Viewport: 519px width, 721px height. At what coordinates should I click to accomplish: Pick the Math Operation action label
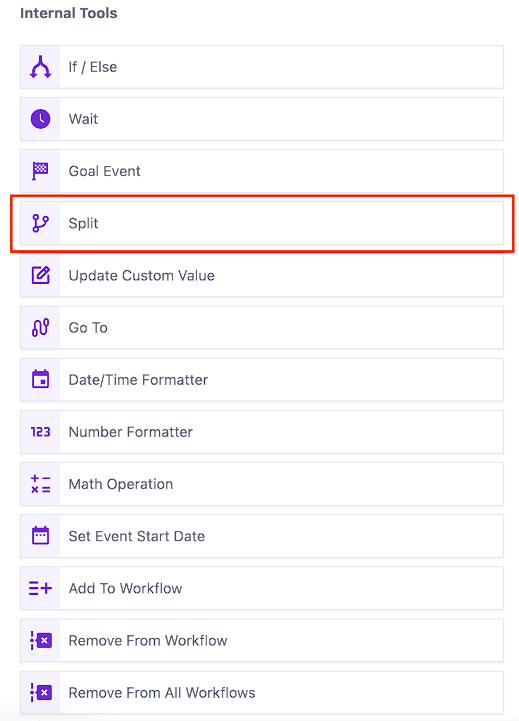(121, 484)
